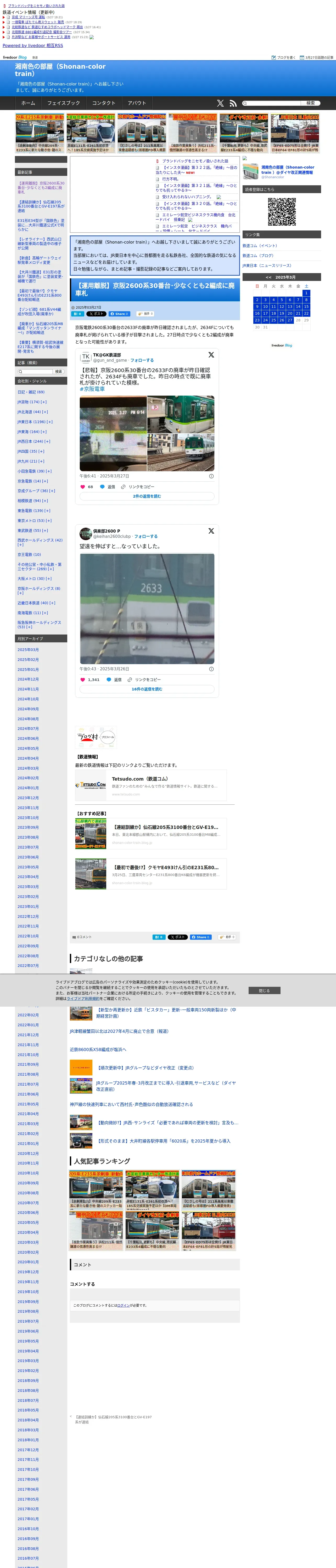
Task: Click the Facebook Share button under article date
Action: (x=120, y=314)
